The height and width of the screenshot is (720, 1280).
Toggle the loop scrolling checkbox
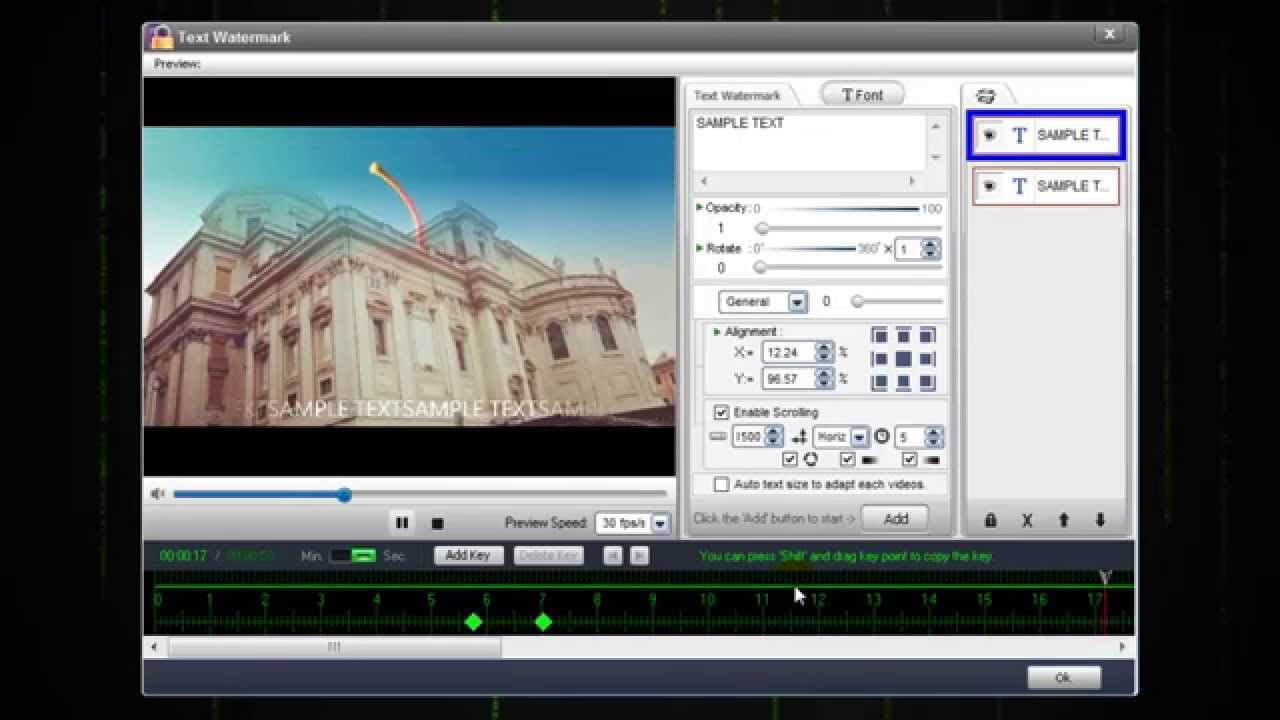(x=790, y=459)
